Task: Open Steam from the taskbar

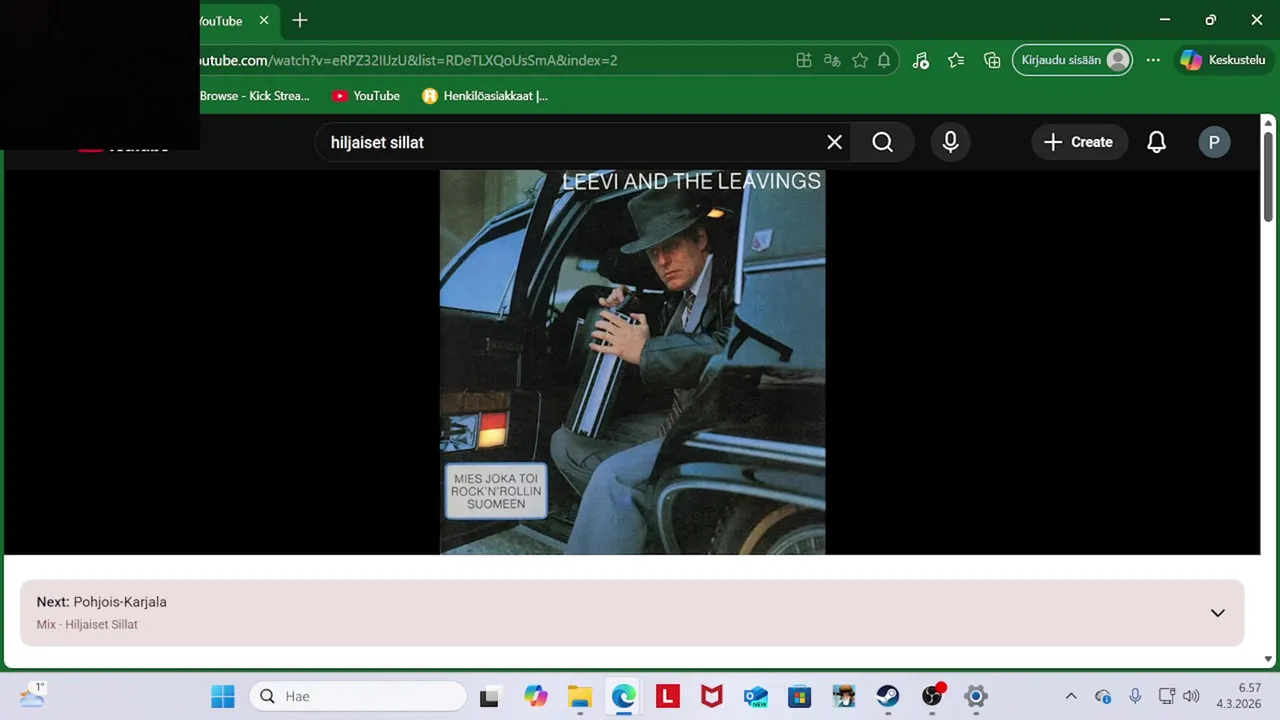Action: pos(888,696)
